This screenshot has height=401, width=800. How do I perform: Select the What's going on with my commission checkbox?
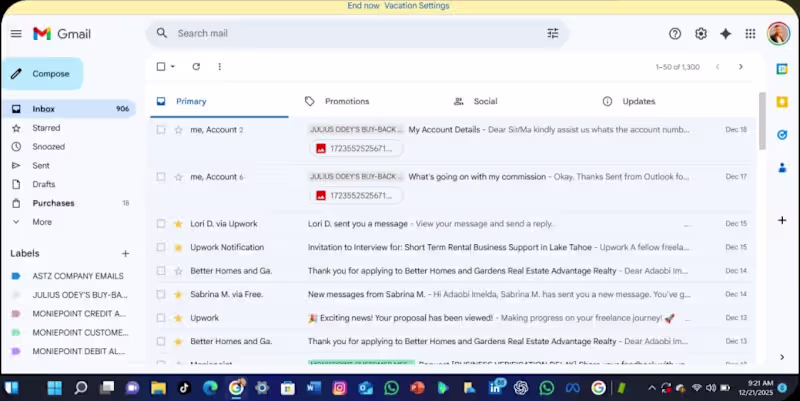point(161,177)
